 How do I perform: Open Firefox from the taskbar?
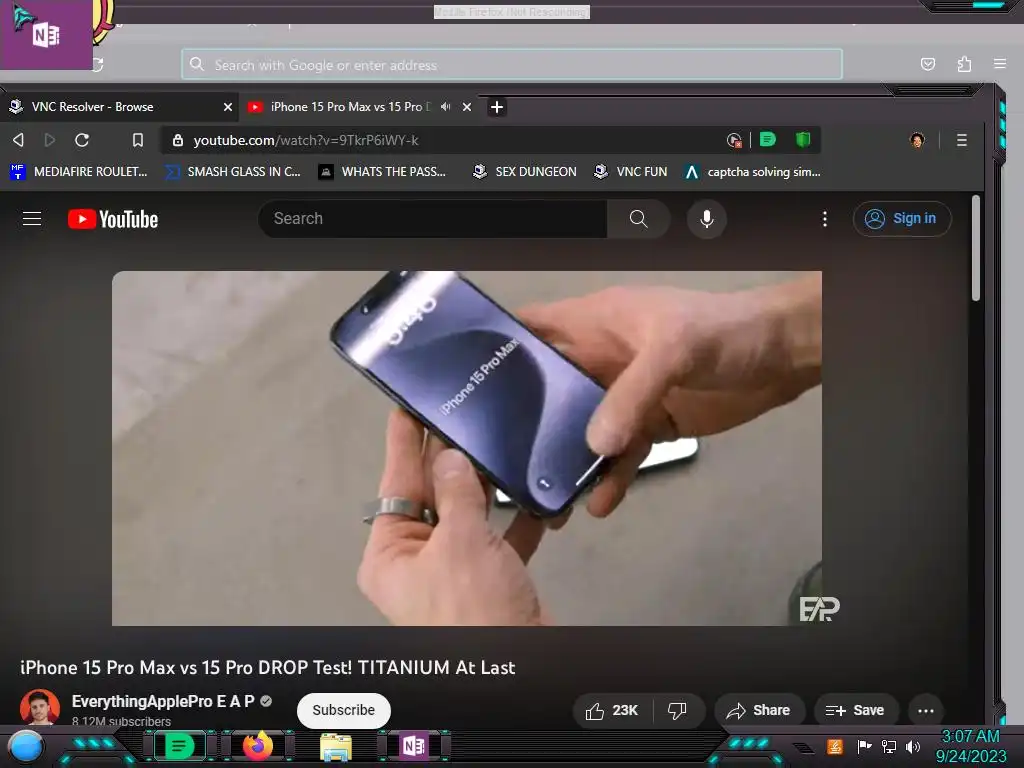coord(258,745)
